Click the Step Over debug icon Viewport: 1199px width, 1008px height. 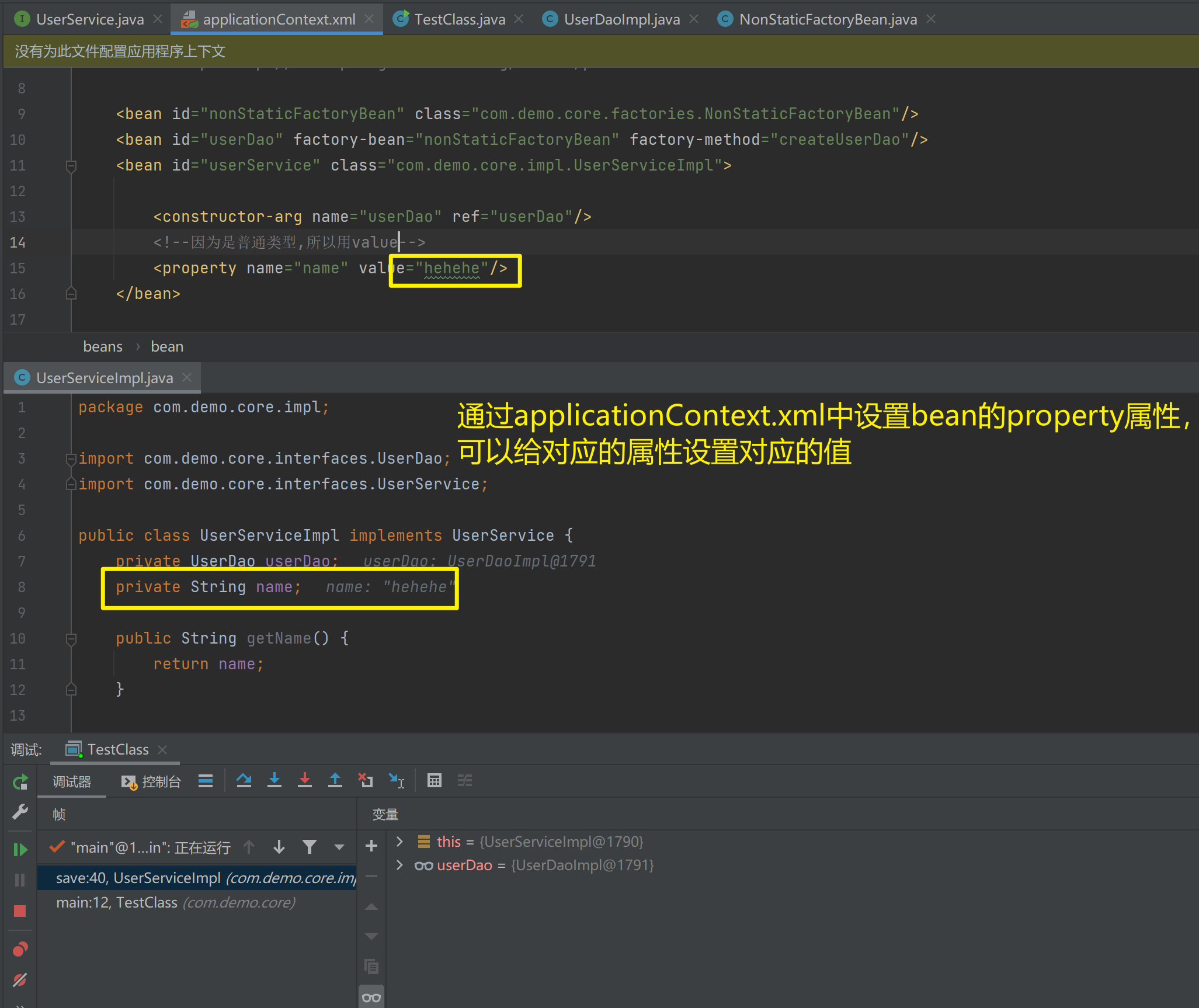pos(244,780)
